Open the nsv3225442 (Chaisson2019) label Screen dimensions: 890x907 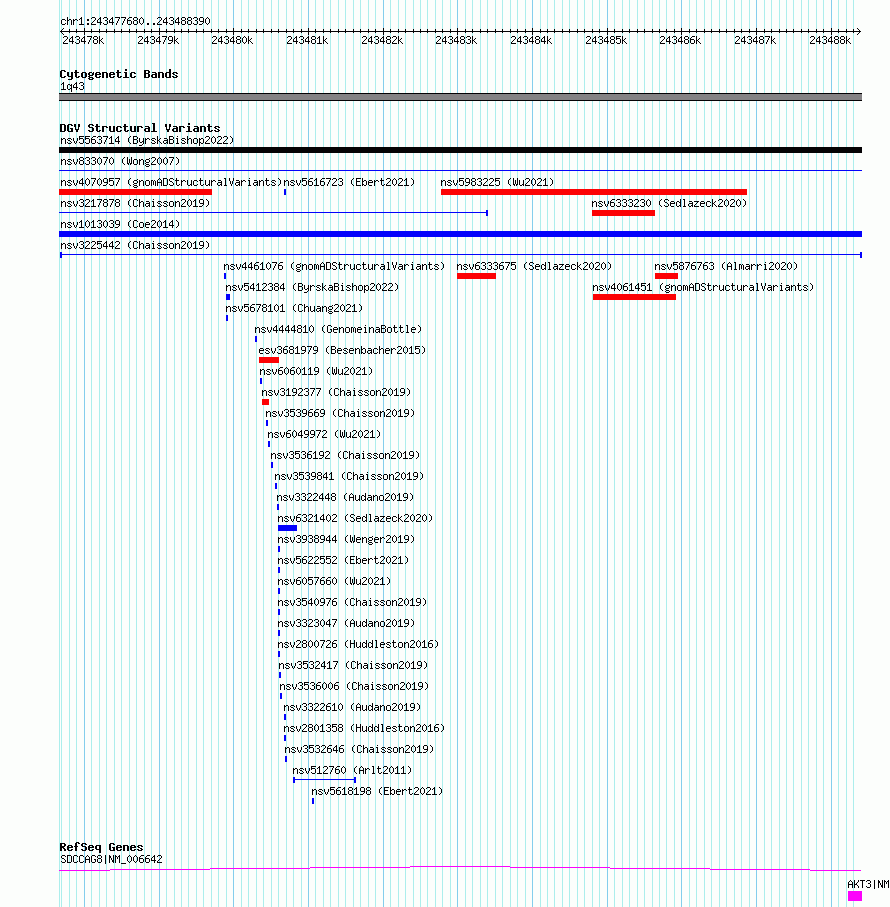[x=135, y=245]
